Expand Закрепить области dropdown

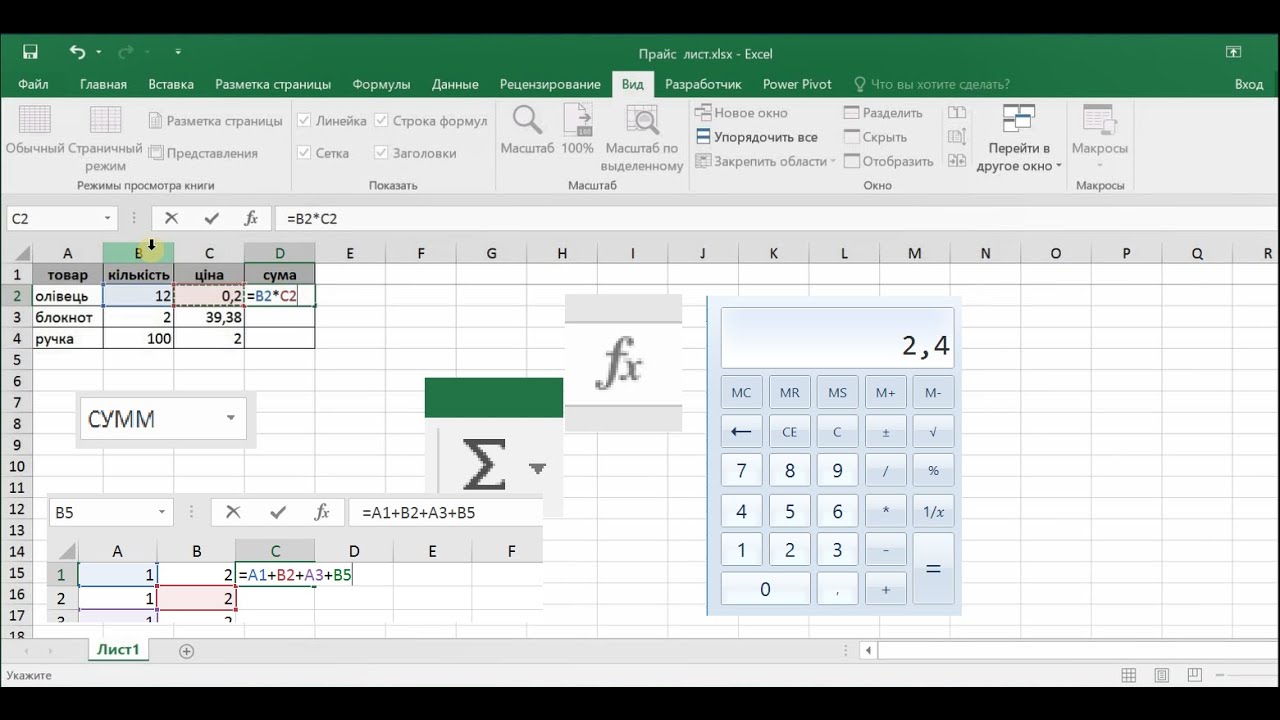[832, 161]
